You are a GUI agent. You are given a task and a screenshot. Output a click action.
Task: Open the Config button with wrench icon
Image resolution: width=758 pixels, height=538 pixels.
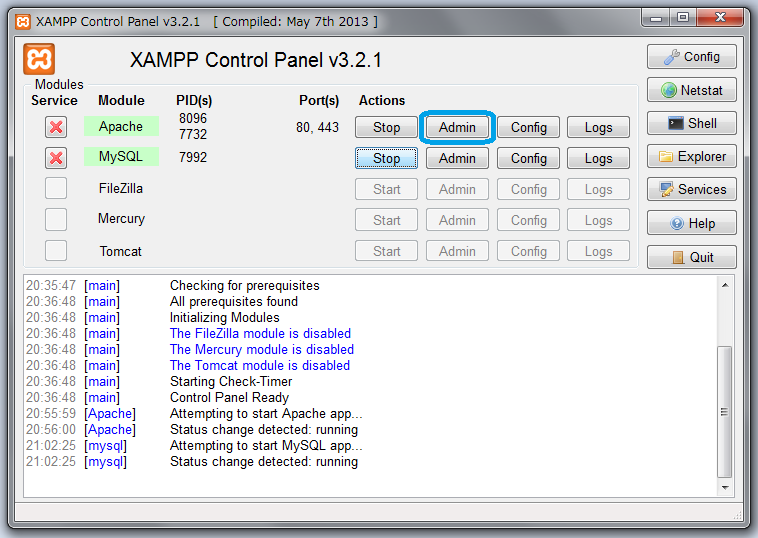point(691,57)
